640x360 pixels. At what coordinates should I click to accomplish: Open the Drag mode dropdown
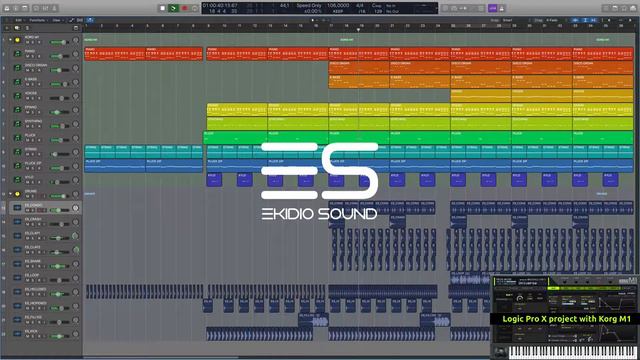[552, 20]
